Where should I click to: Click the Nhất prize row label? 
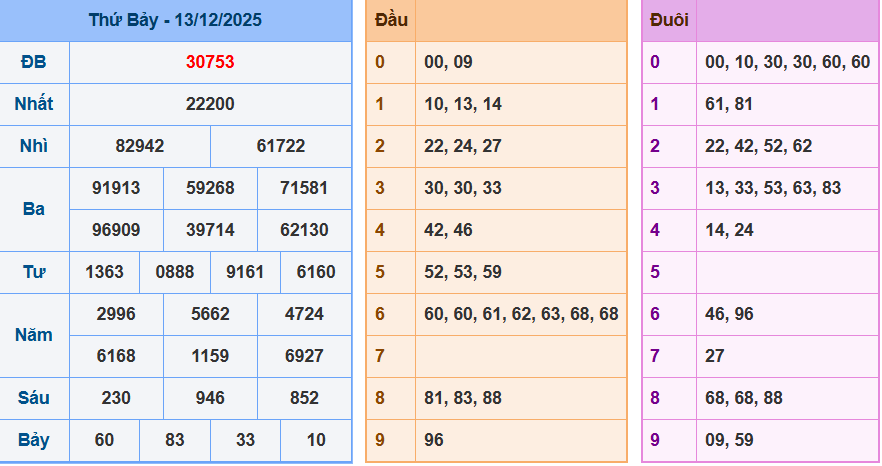pos(34,104)
